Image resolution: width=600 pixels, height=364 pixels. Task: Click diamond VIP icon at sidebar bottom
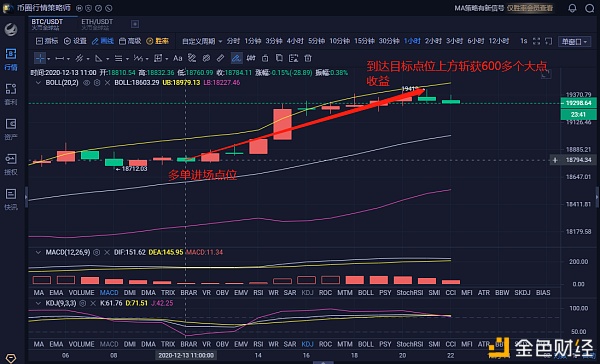coord(11,359)
